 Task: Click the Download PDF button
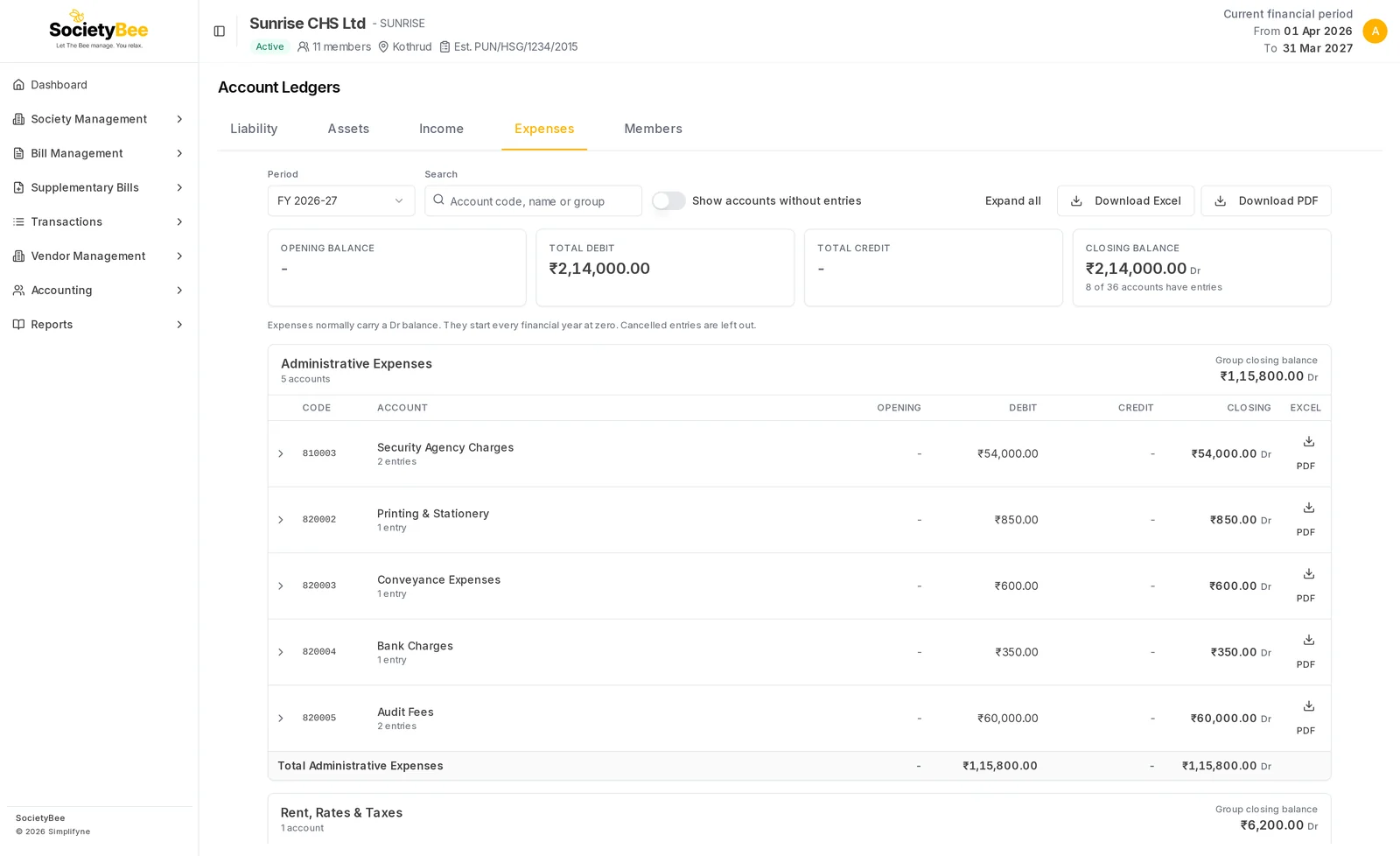coord(1265,200)
